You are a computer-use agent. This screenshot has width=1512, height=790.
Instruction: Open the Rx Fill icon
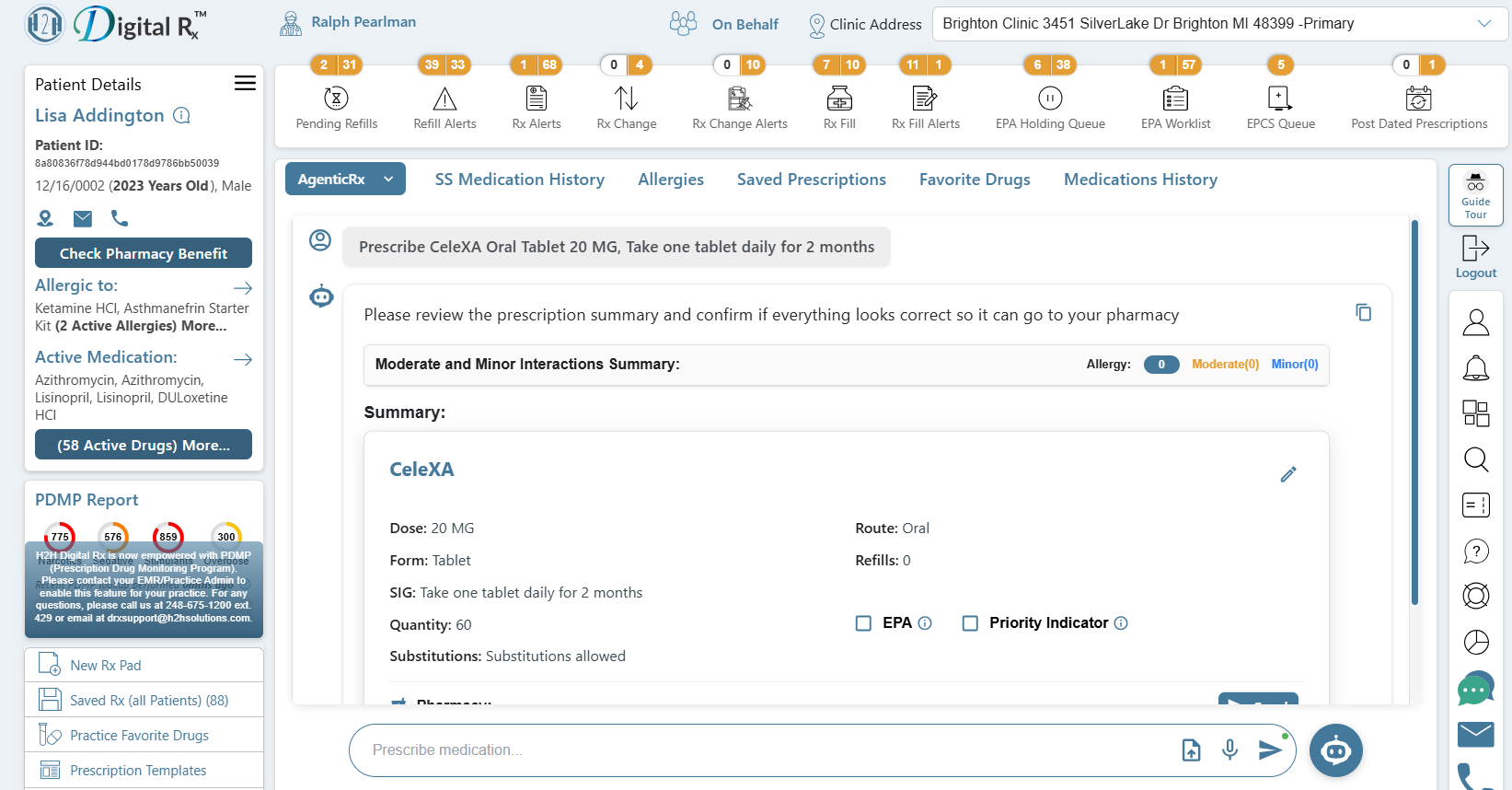tap(839, 99)
